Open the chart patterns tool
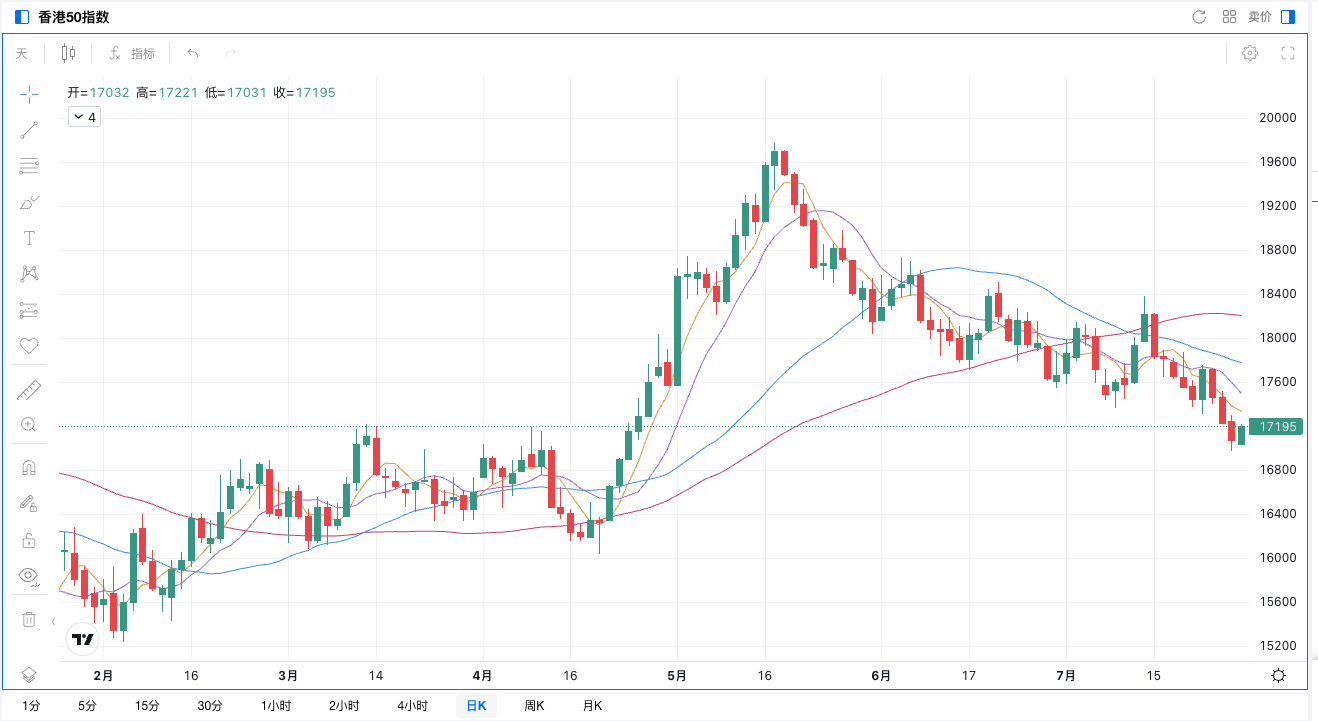 [x=29, y=274]
